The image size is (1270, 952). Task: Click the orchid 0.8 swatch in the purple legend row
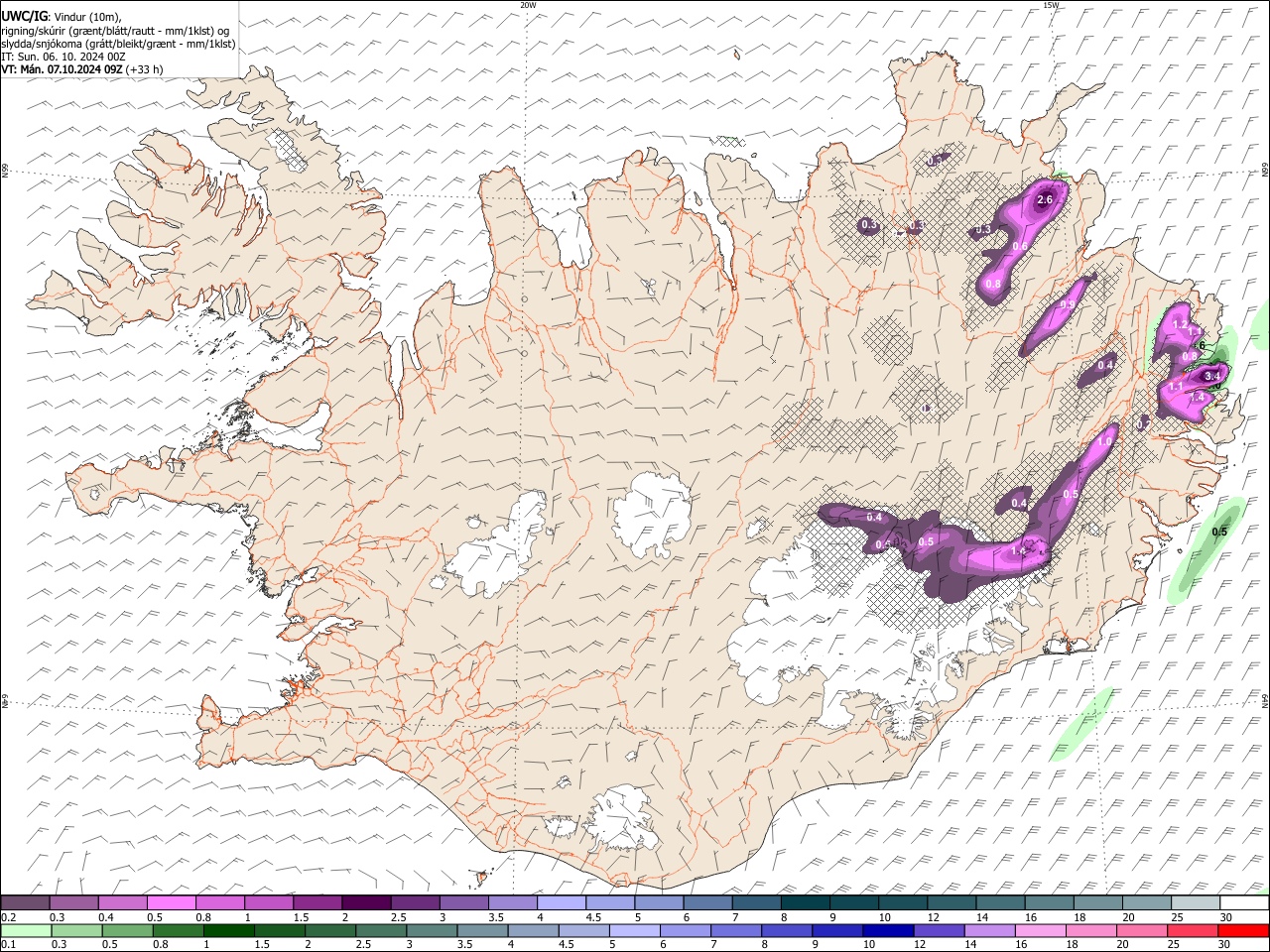[219, 902]
